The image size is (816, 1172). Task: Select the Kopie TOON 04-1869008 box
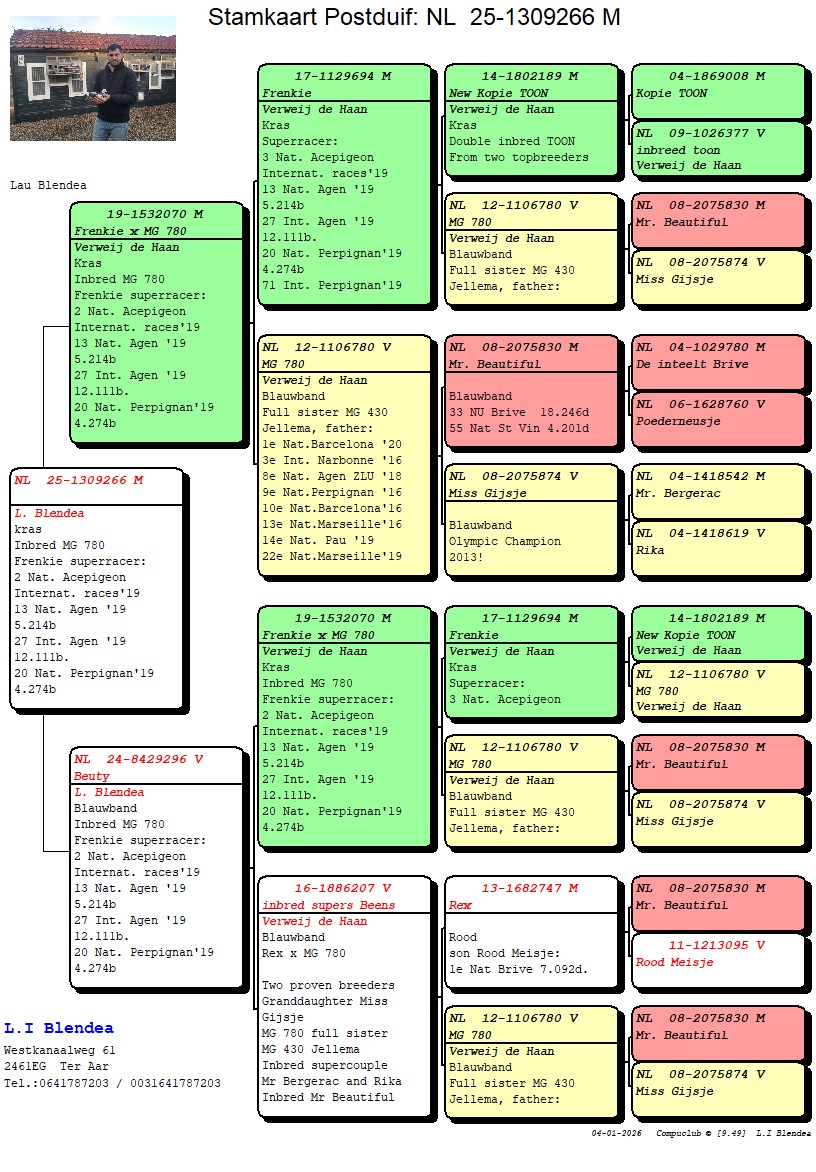pyautogui.click(x=717, y=91)
